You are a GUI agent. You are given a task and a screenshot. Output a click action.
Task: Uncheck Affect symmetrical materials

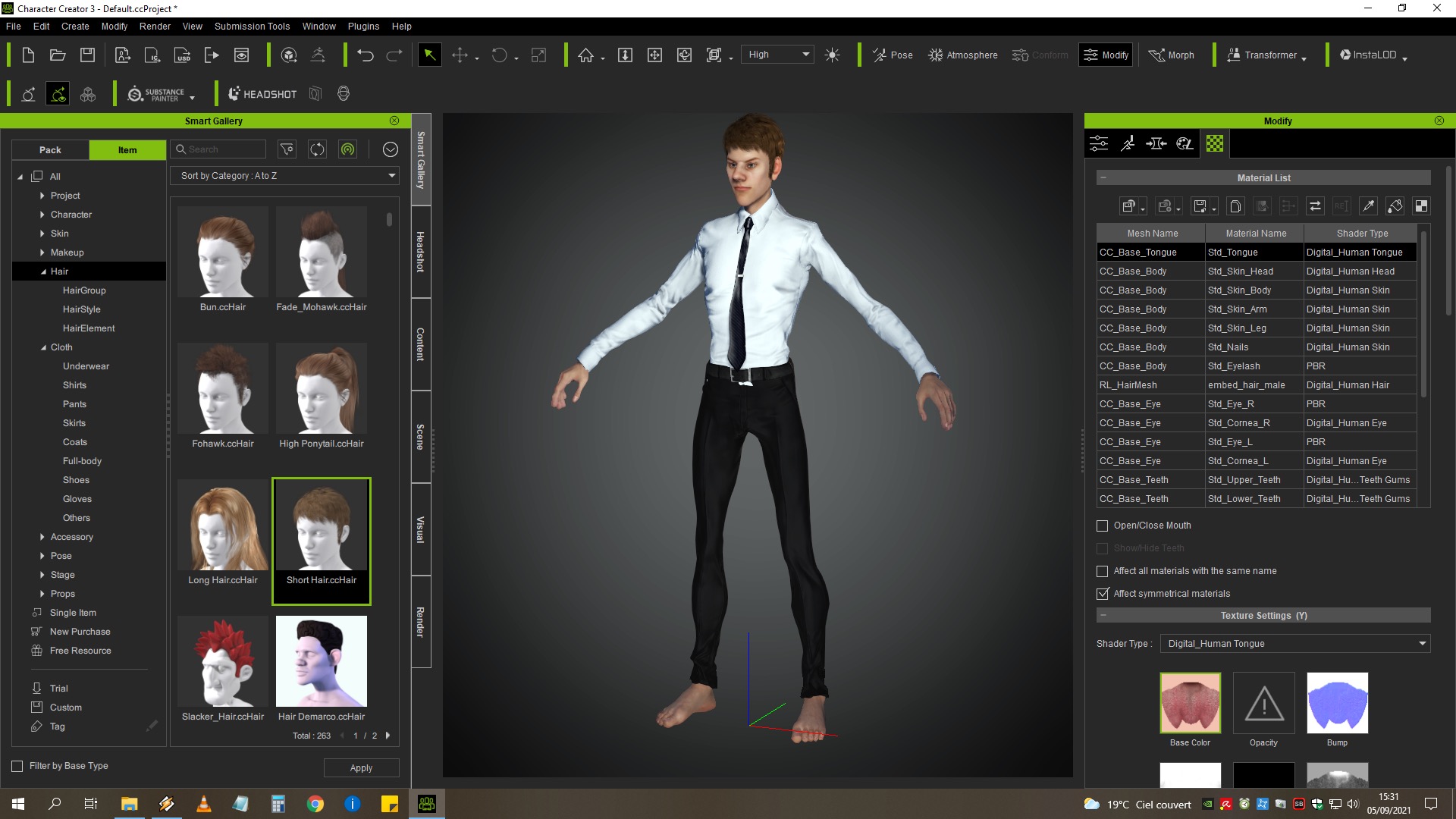pos(1103,594)
